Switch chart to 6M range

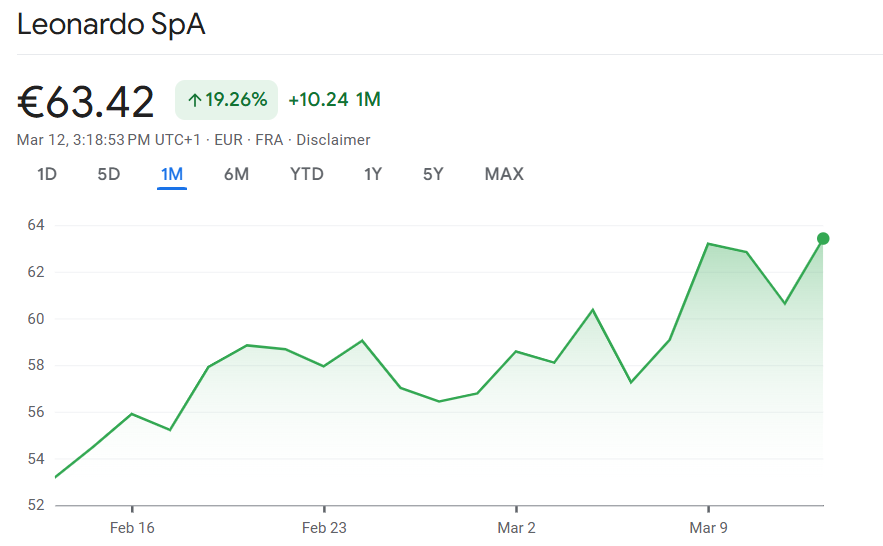[236, 174]
